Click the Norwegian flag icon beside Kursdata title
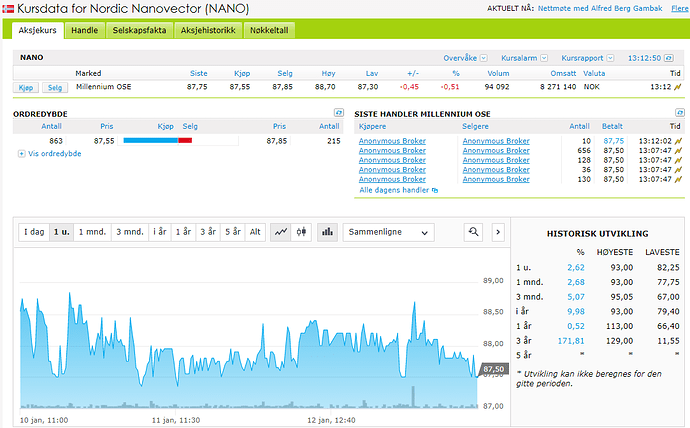 8,8
